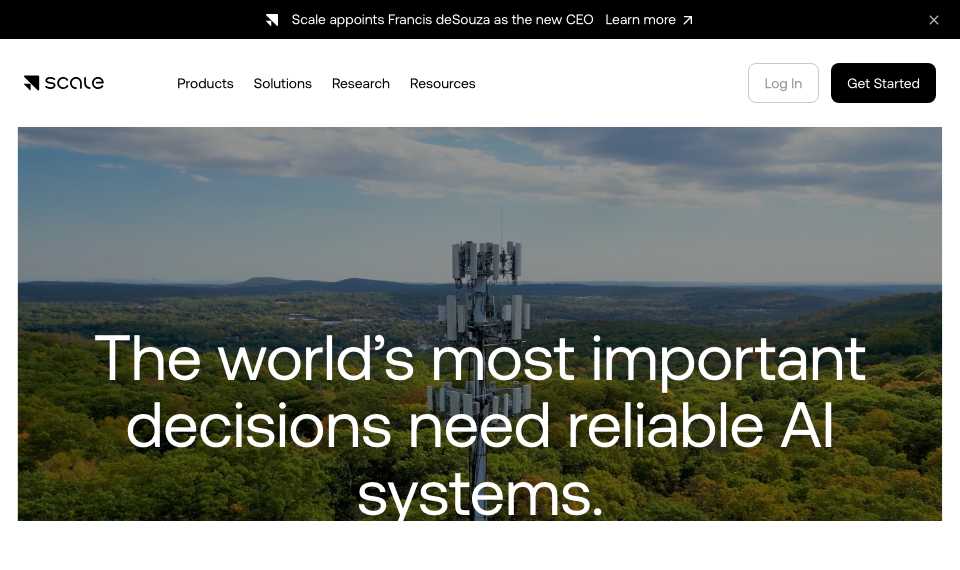Click the Get Started button
Viewport: 960px width, 570px height.
point(883,83)
